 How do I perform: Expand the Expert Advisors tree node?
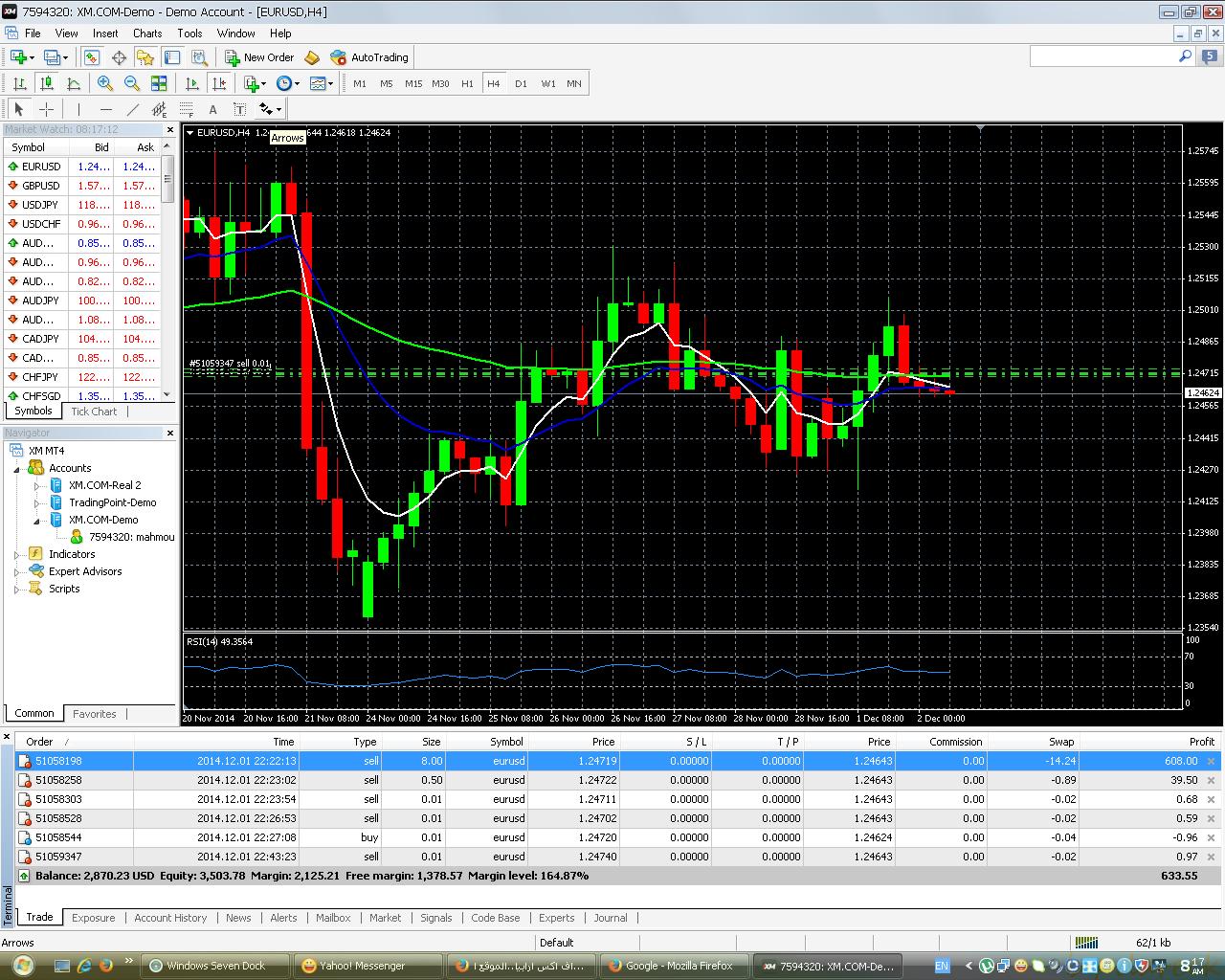point(17,571)
